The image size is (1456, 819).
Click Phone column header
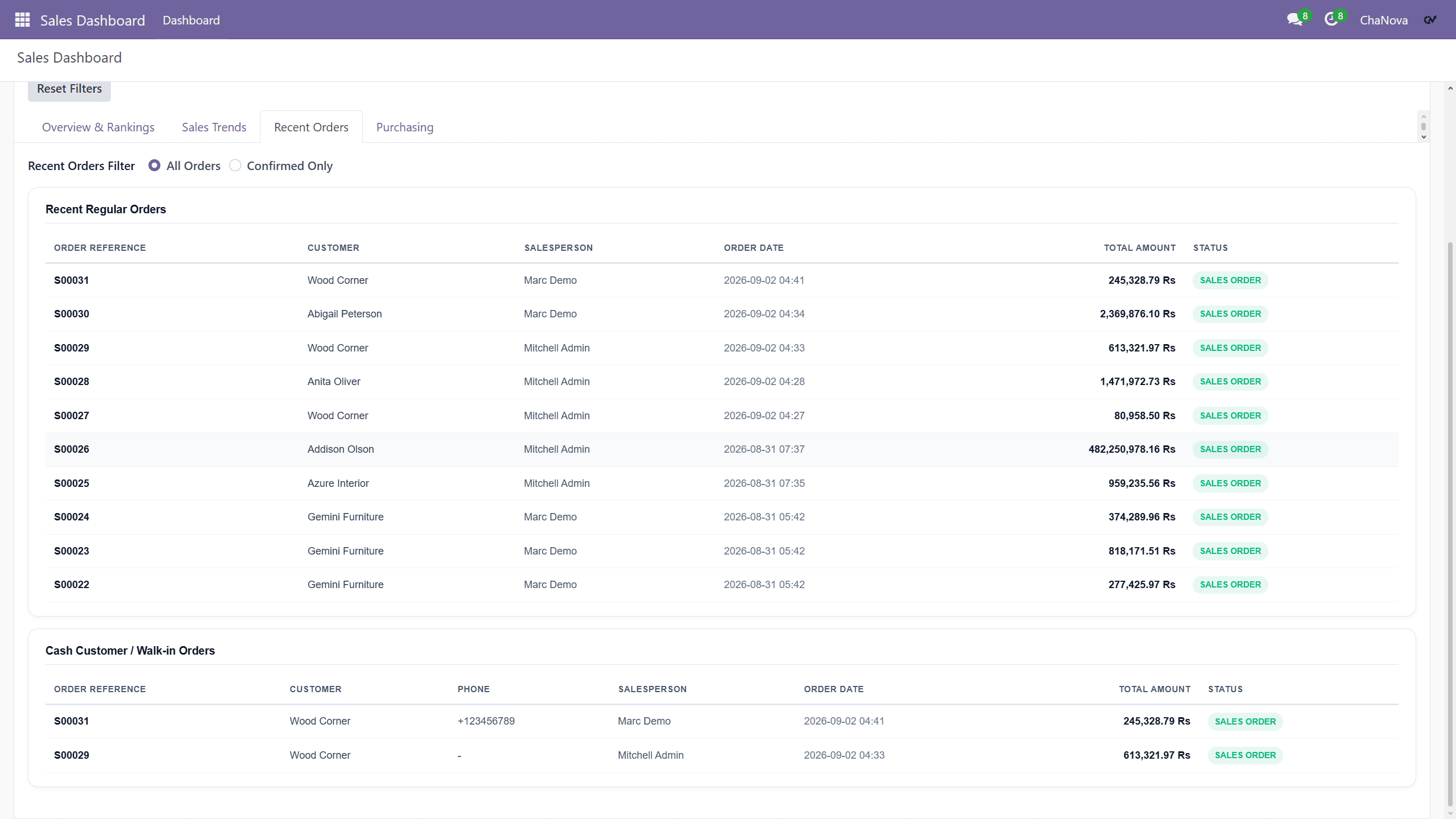click(x=473, y=689)
